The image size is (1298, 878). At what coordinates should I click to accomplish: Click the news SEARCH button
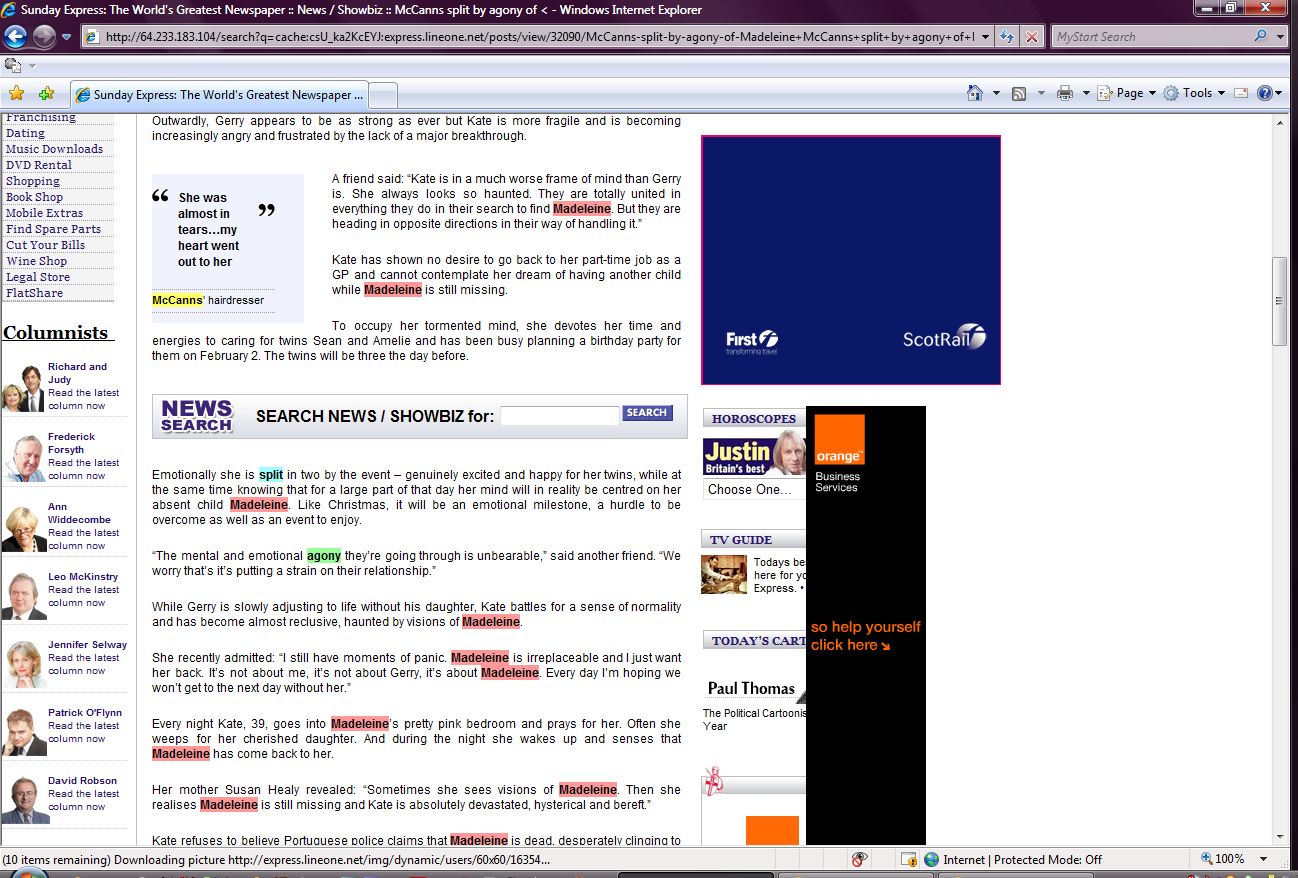click(x=647, y=413)
